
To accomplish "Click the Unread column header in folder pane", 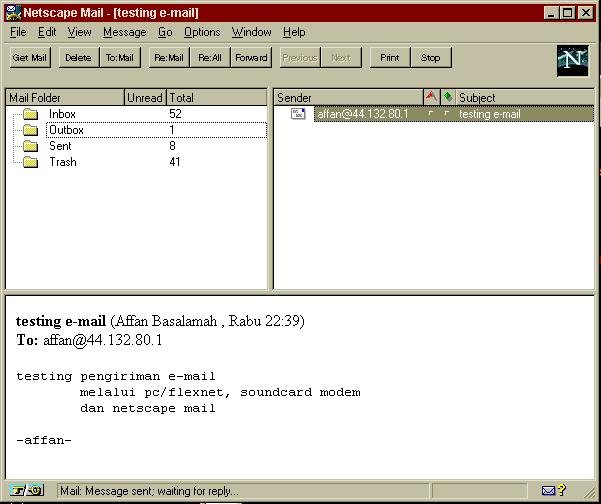I will click(x=144, y=97).
